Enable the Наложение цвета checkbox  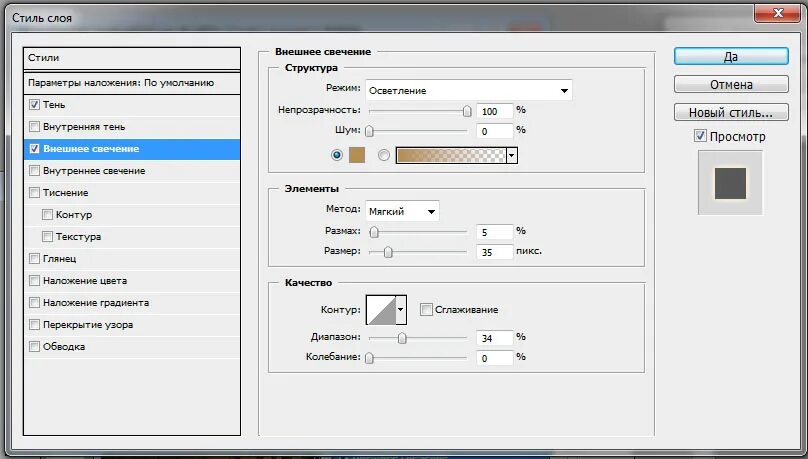click(x=35, y=281)
